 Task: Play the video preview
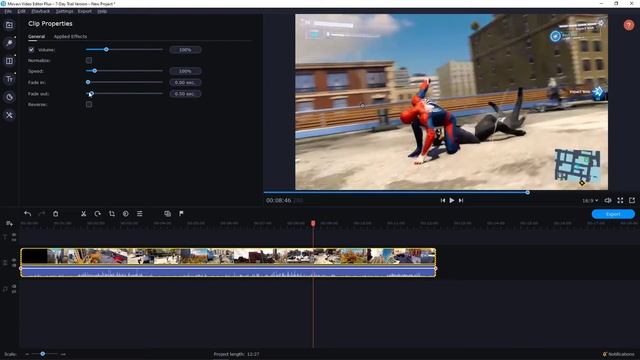coord(452,200)
